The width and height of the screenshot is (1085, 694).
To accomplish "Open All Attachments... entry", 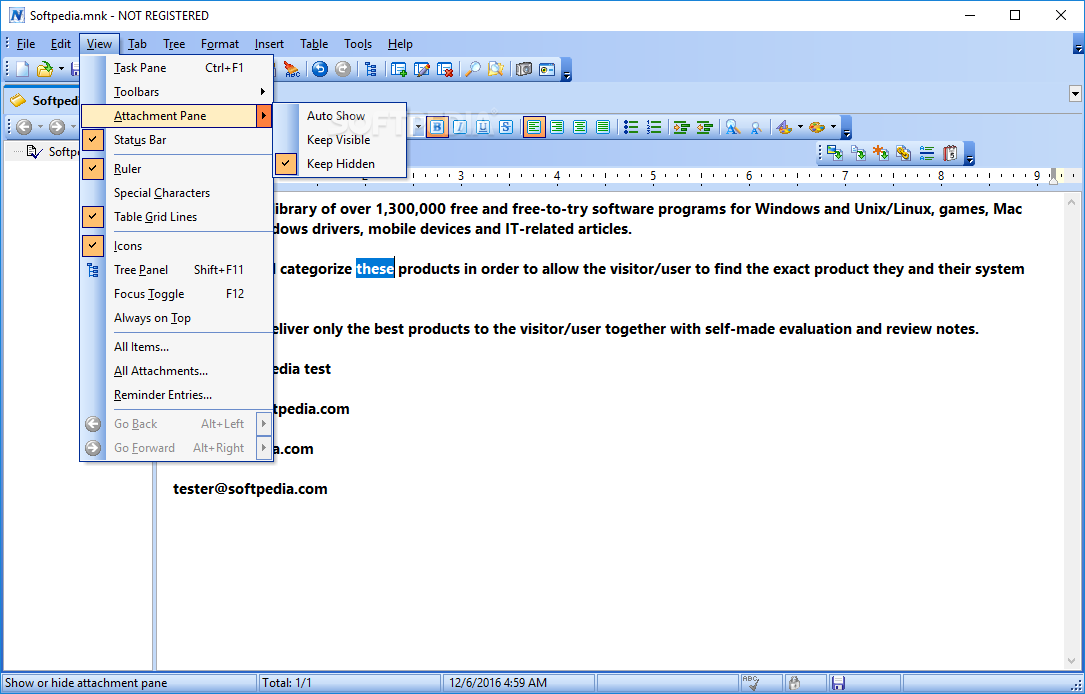I will coord(177,371).
